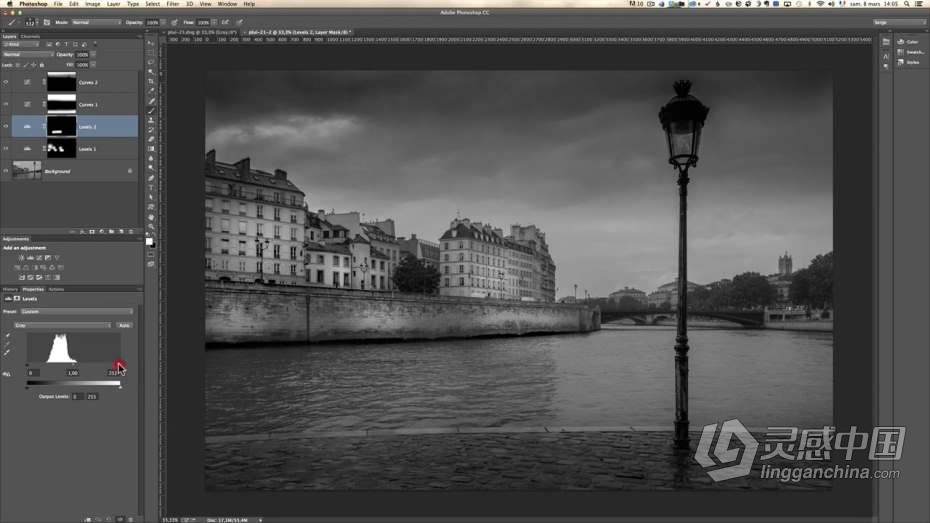Image resolution: width=930 pixels, height=523 pixels.
Task: Toggle lock position icon in Layers panel
Action: click(33, 65)
